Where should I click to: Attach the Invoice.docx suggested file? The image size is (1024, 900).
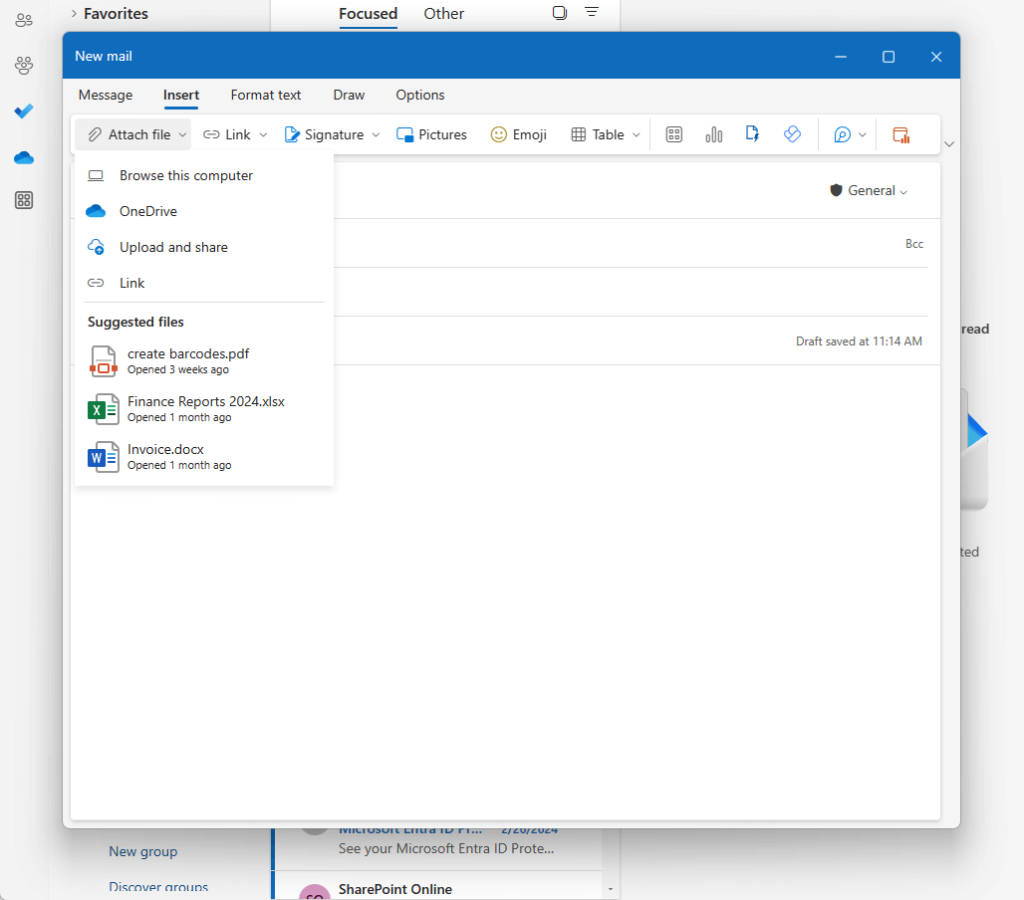[x=204, y=457]
